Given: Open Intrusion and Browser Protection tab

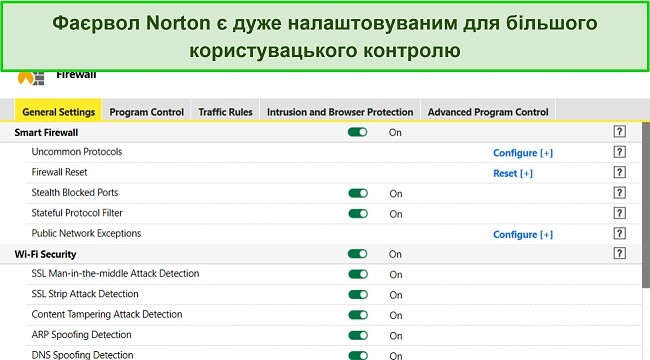Looking at the screenshot, I should [340, 110].
